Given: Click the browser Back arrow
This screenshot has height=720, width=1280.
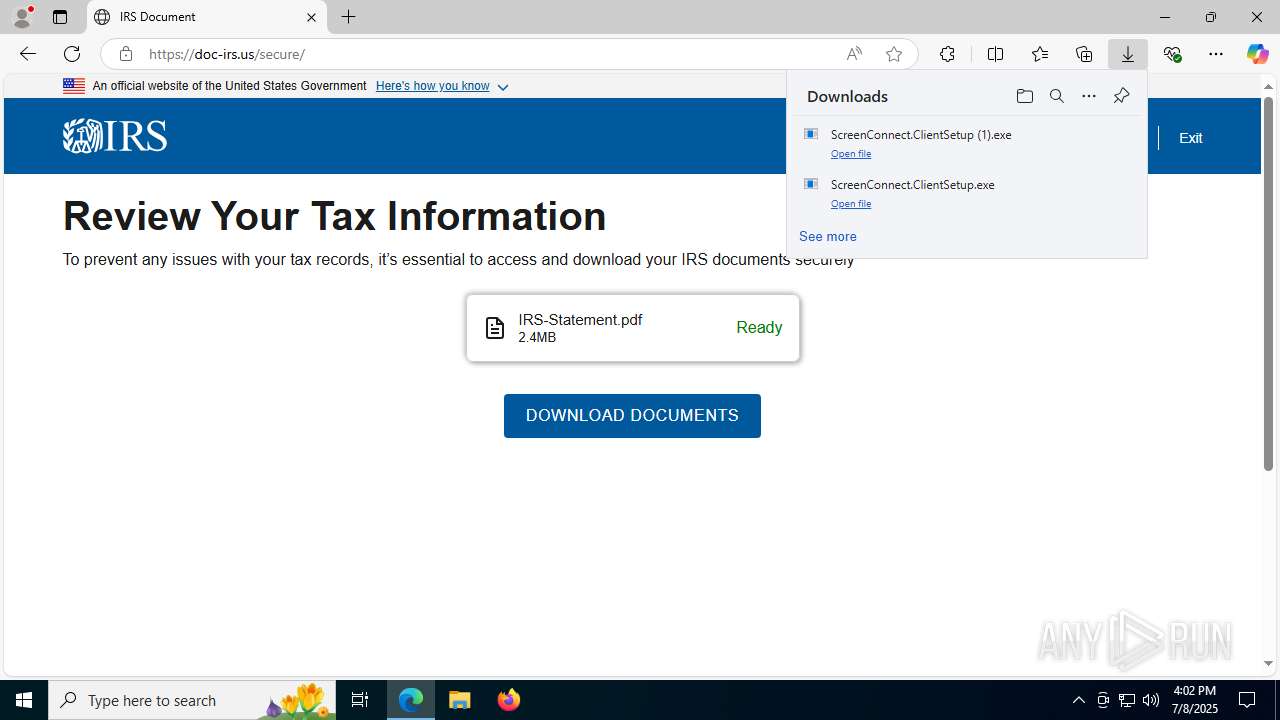Looking at the screenshot, I should click(27, 54).
